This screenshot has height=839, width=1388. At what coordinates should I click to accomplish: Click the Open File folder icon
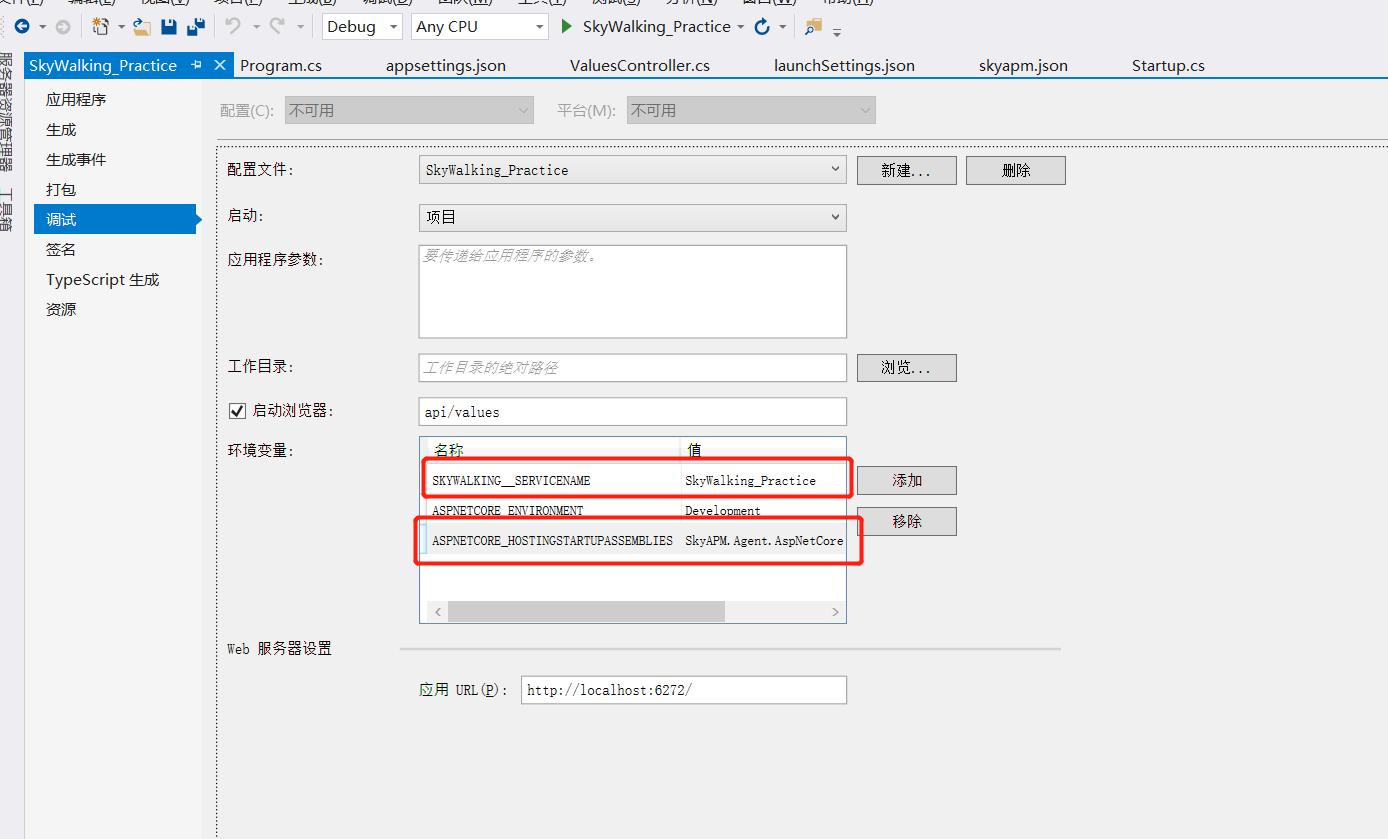[142, 27]
